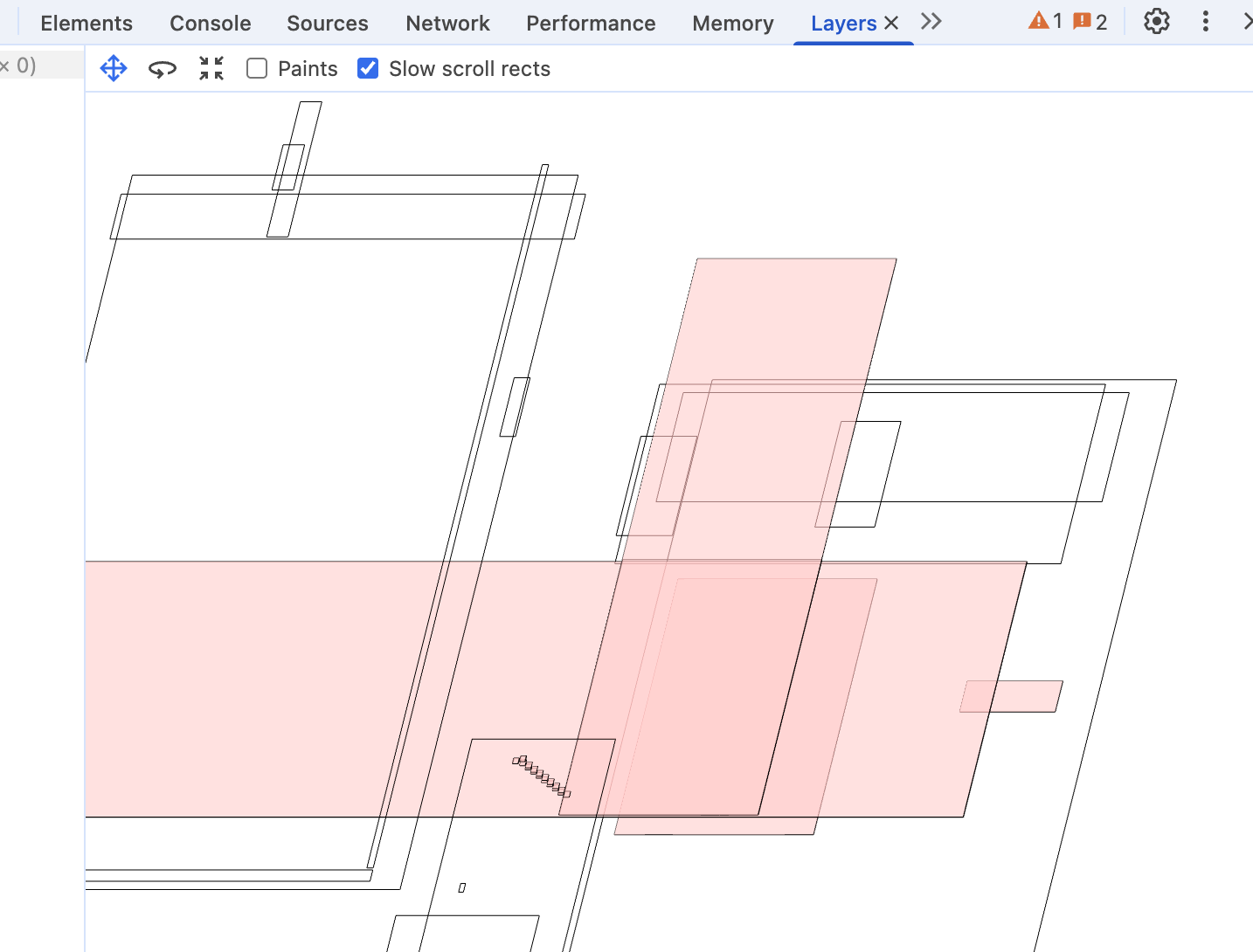1253x952 pixels.
Task: Click the Reset transform icon
Action: click(211, 68)
